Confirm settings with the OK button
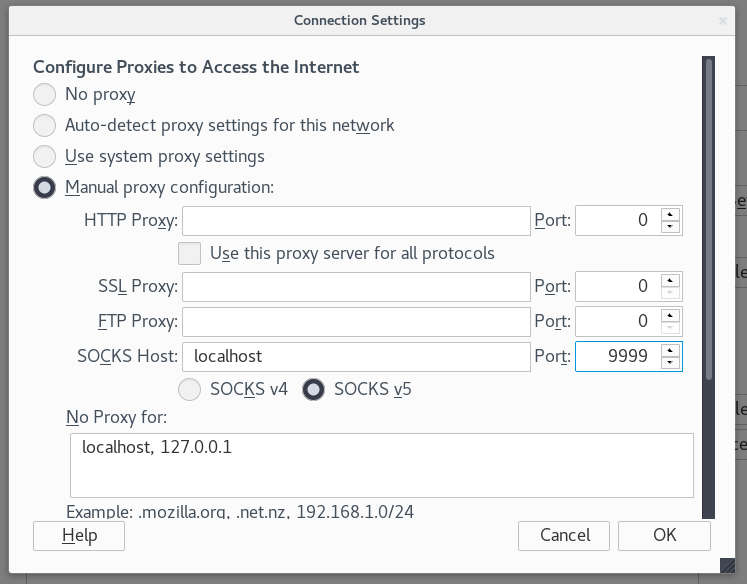The width and height of the screenshot is (747, 584). coord(664,535)
